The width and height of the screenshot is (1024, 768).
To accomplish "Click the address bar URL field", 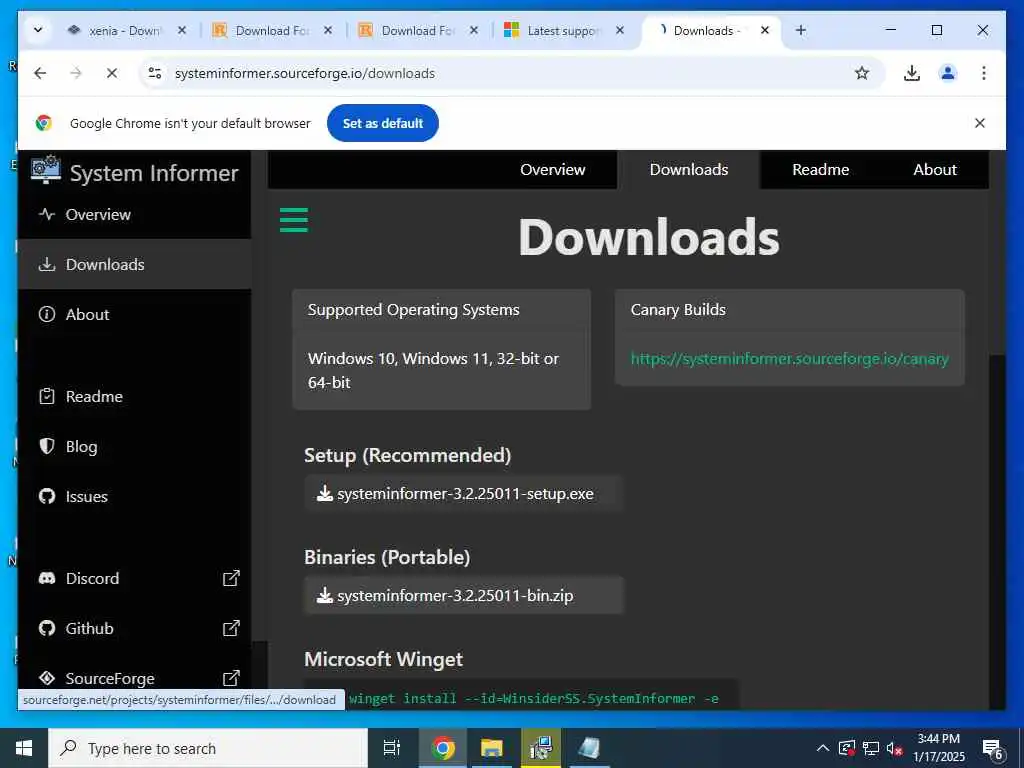I will coord(511,73).
